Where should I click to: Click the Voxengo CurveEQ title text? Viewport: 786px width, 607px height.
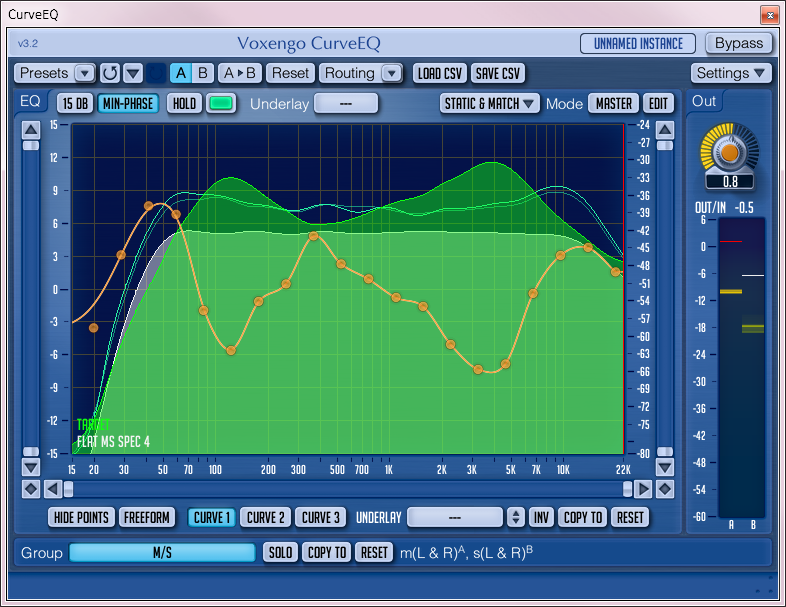[x=308, y=44]
